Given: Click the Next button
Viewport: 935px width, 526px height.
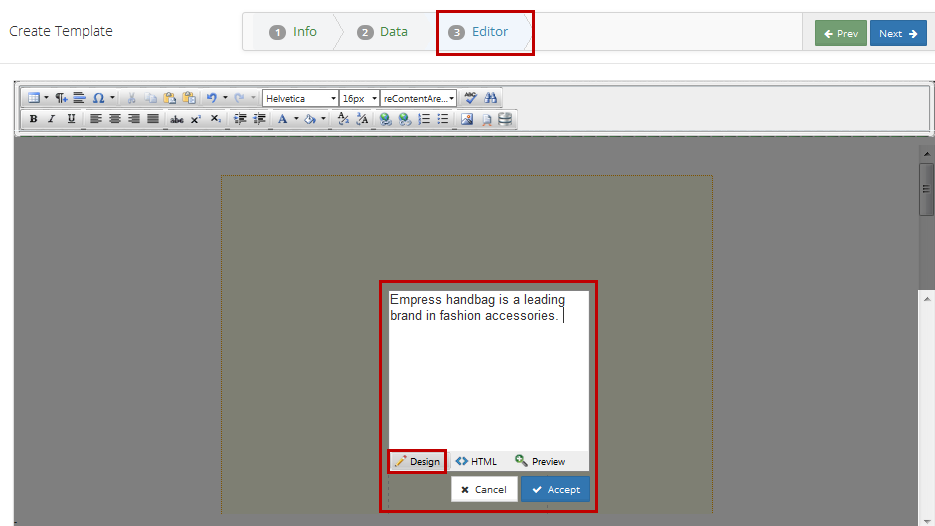Looking at the screenshot, I should click(898, 33).
